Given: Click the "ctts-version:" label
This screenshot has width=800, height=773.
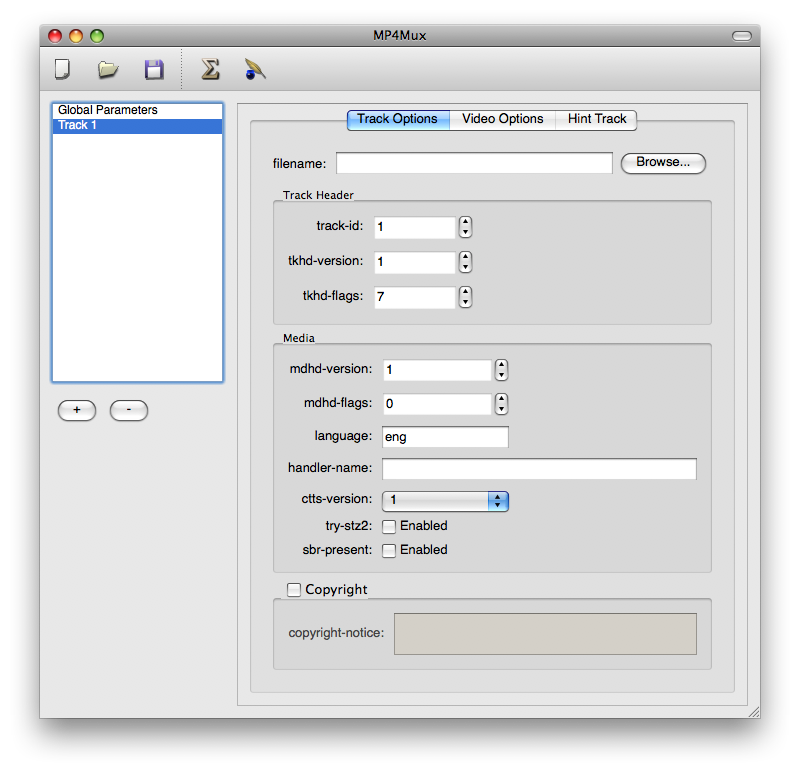Looking at the screenshot, I should [x=337, y=499].
